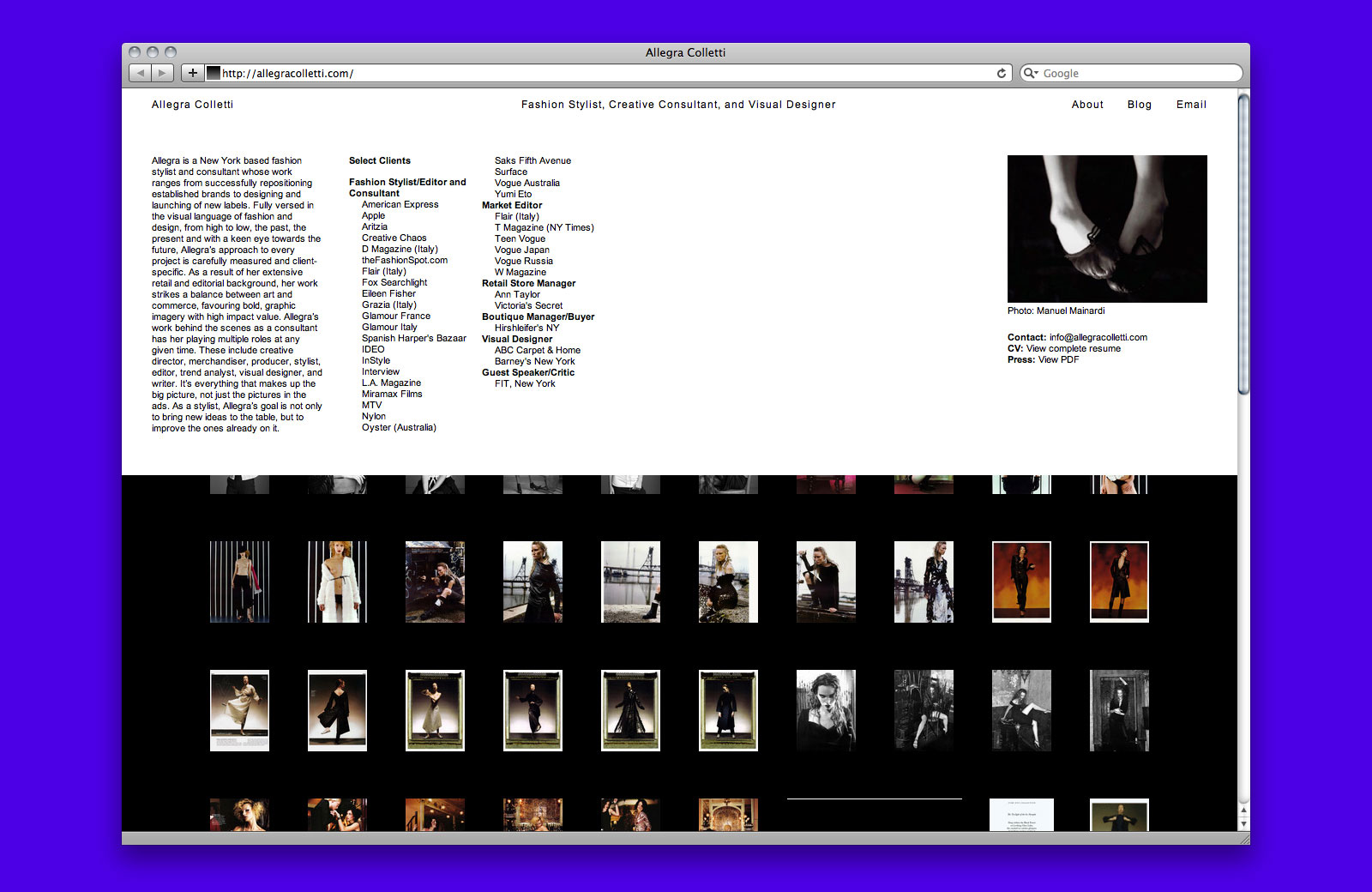1372x892 pixels.
Task: Click the browser Back arrow button
Action: click(141, 74)
